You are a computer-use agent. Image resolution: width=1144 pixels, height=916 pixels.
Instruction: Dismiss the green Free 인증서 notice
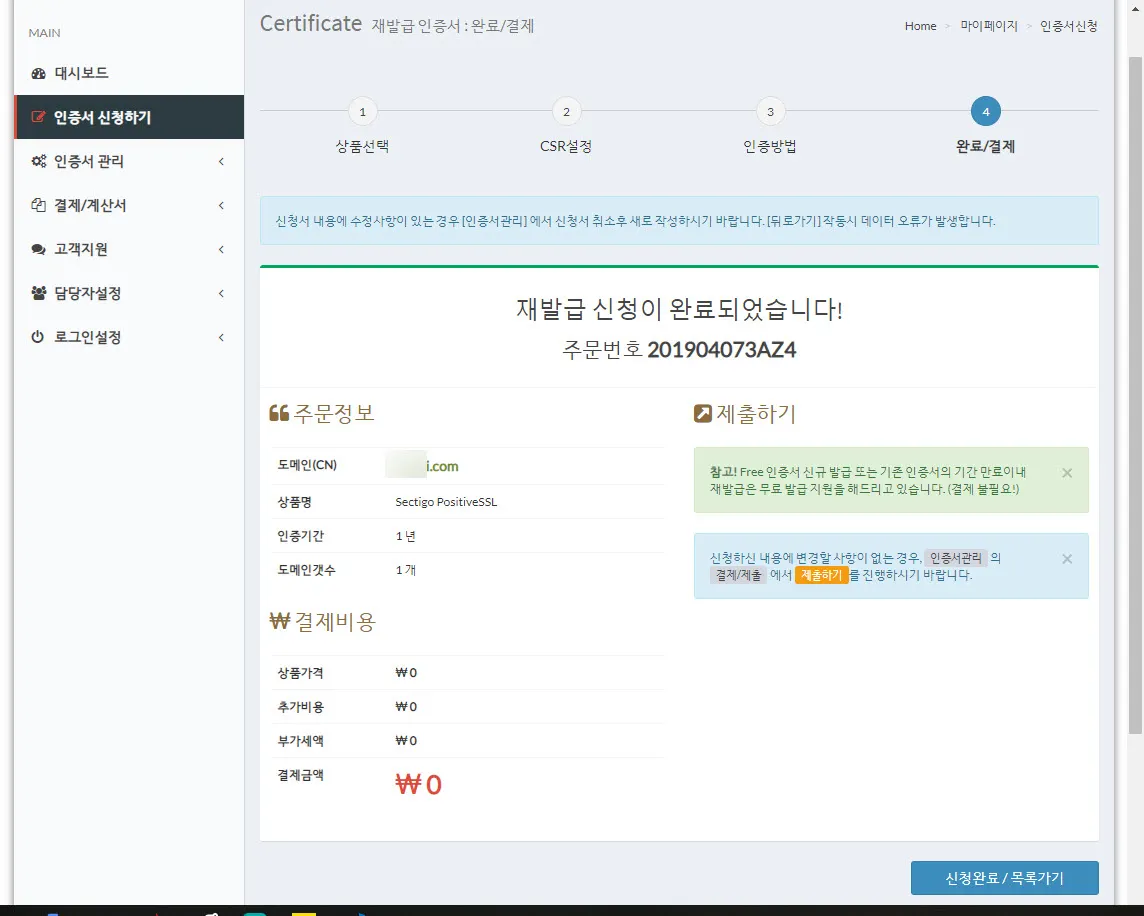point(1067,473)
